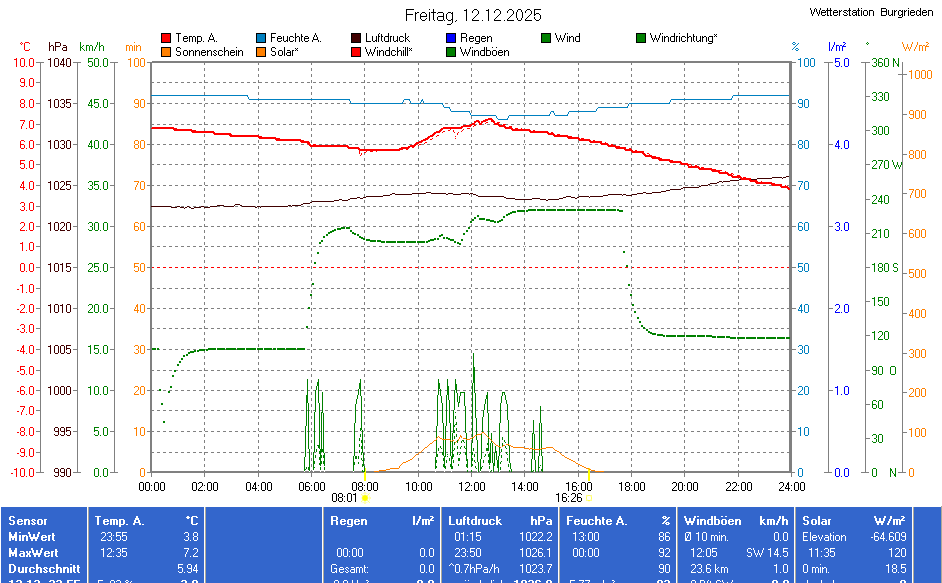Click the blue Regen legend square
This screenshot has height=583, width=942.
point(451,38)
